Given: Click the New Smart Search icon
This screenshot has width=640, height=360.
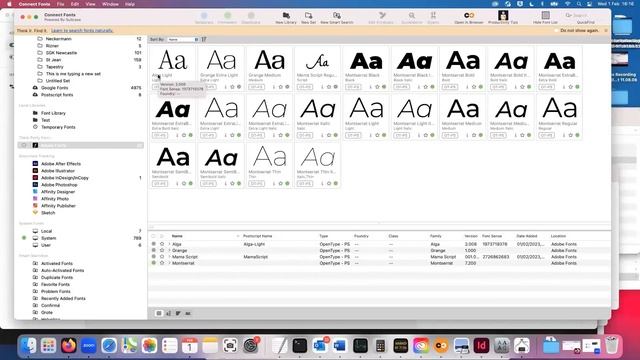Looking at the screenshot, I should pyautogui.click(x=337, y=16).
